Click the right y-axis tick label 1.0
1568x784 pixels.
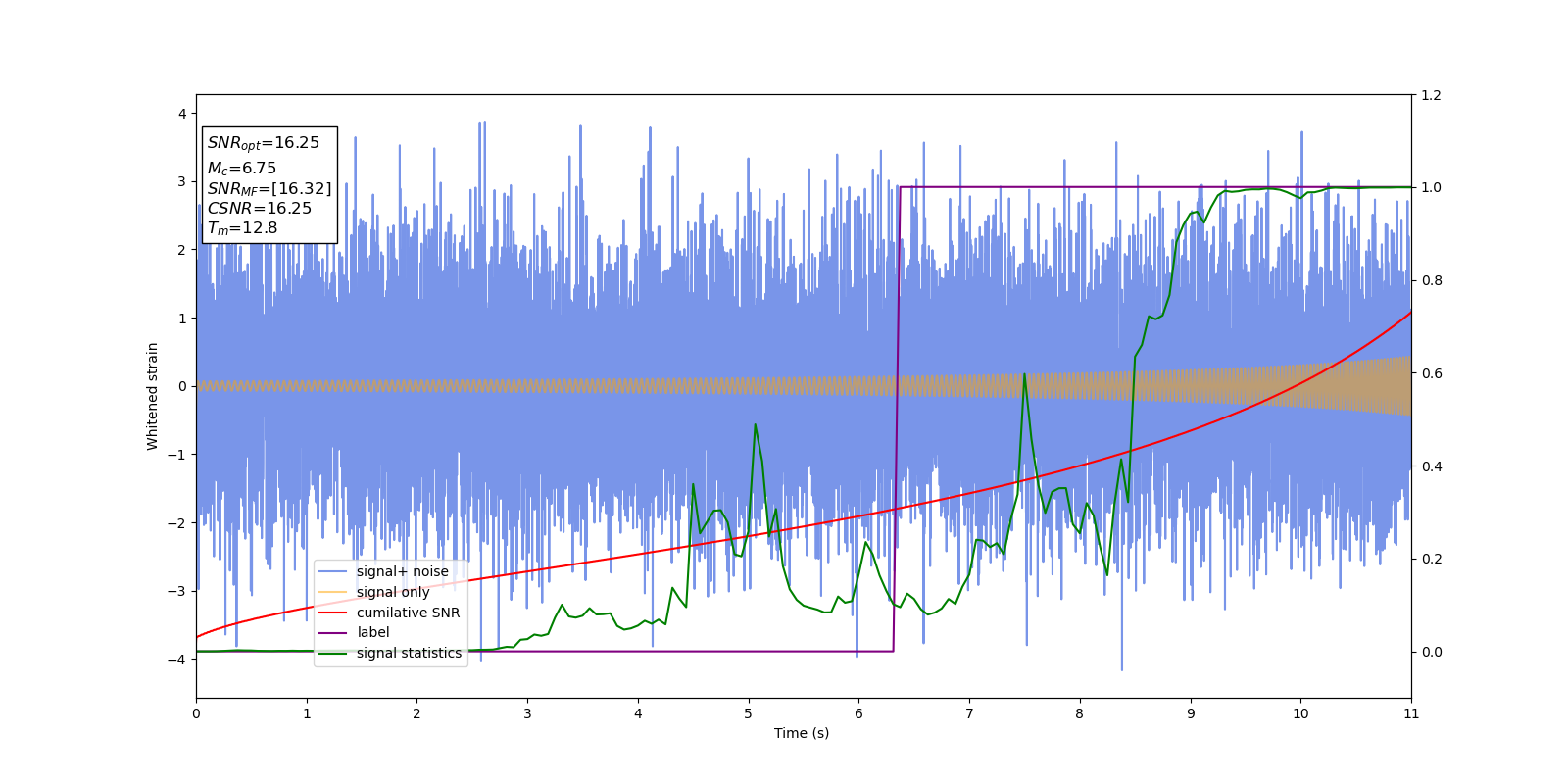click(1432, 188)
